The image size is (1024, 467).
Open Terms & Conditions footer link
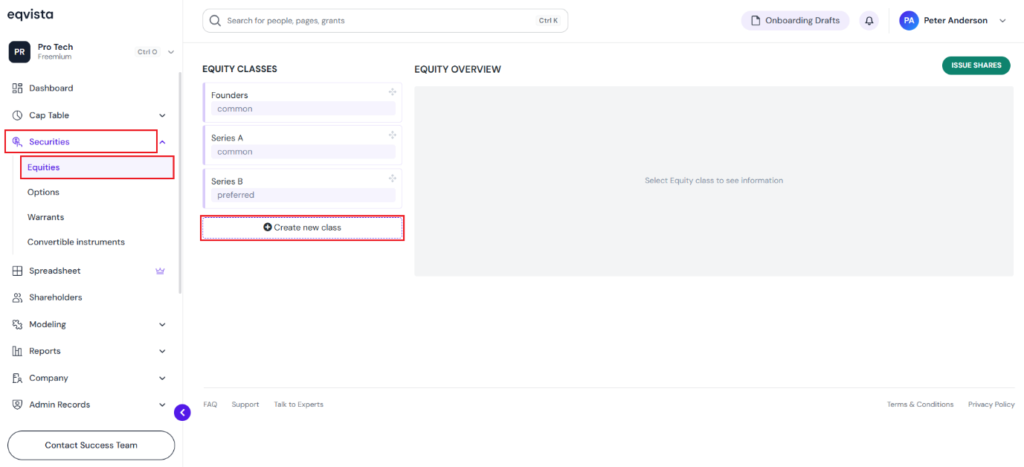(920, 404)
